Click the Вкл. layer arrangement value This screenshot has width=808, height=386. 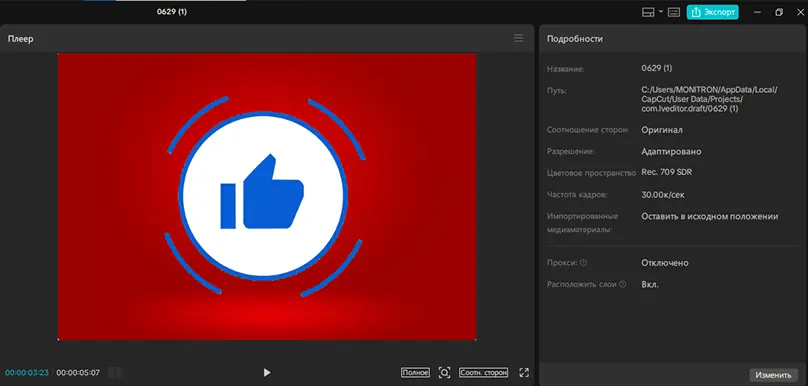[650, 284]
